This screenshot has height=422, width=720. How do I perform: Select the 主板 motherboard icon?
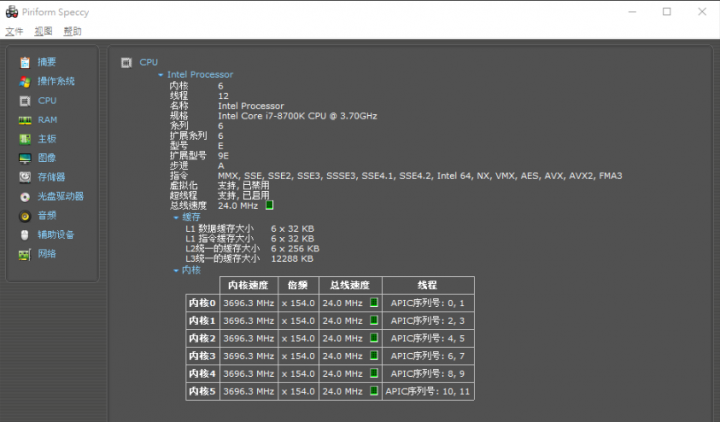pos(25,139)
